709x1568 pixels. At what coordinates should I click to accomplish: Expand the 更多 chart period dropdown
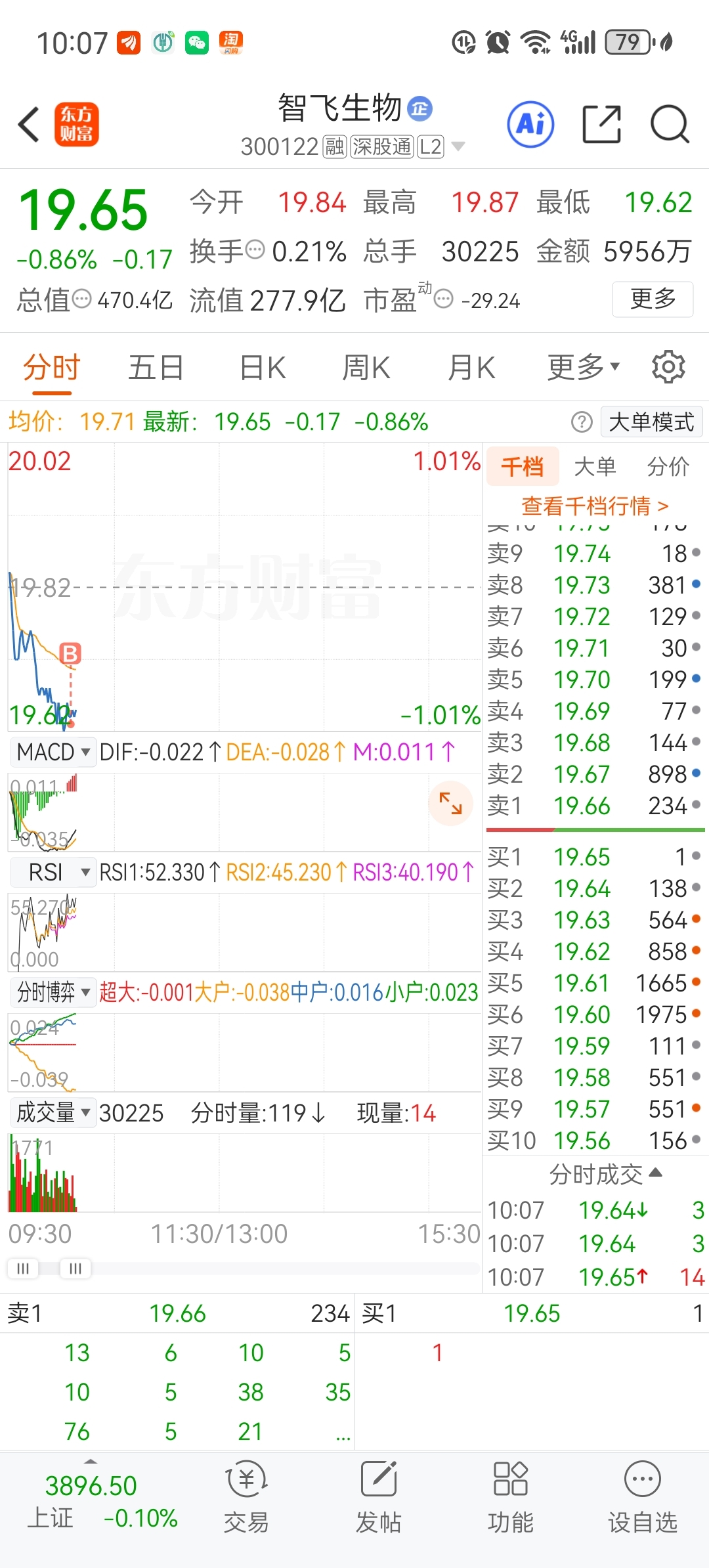click(x=583, y=366)
